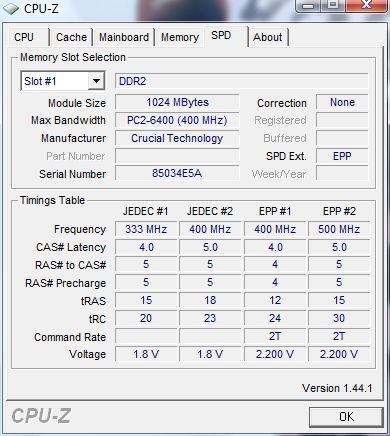Click the serial number 85034E5A

(x=177, y=173)
